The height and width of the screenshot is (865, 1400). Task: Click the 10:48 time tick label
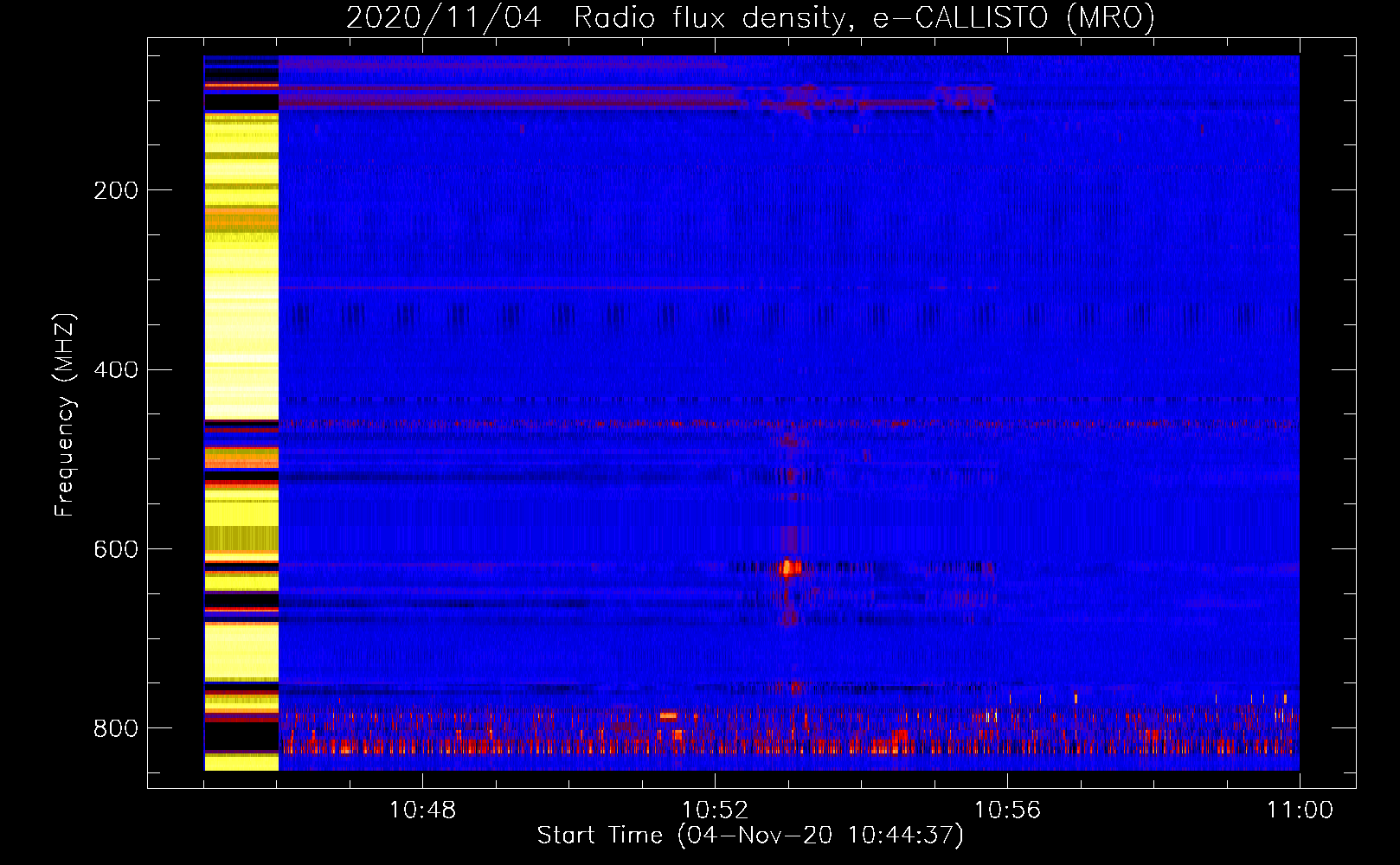(x=422, y=811)
